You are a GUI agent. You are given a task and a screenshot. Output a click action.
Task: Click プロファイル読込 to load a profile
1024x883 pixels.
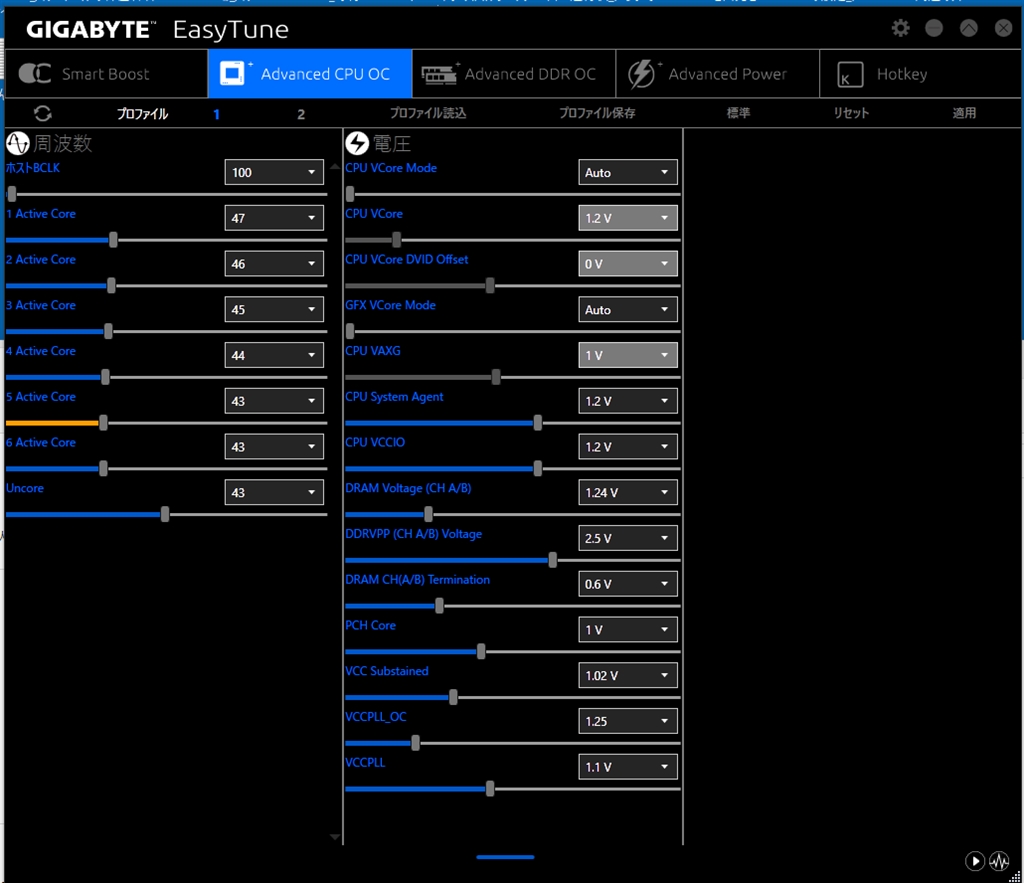[x=428, y=113]
